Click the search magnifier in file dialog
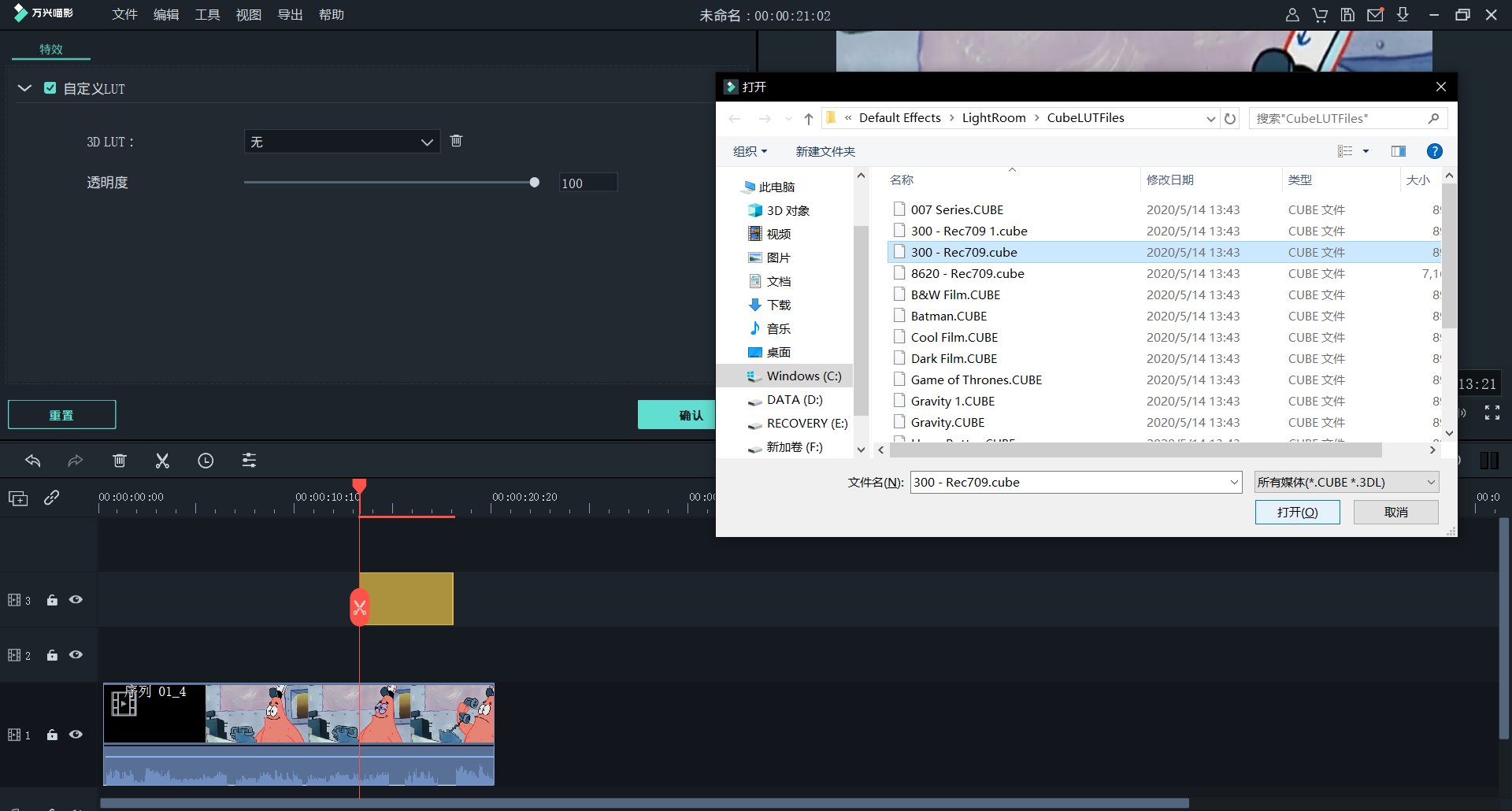 tap(1433, 119)
